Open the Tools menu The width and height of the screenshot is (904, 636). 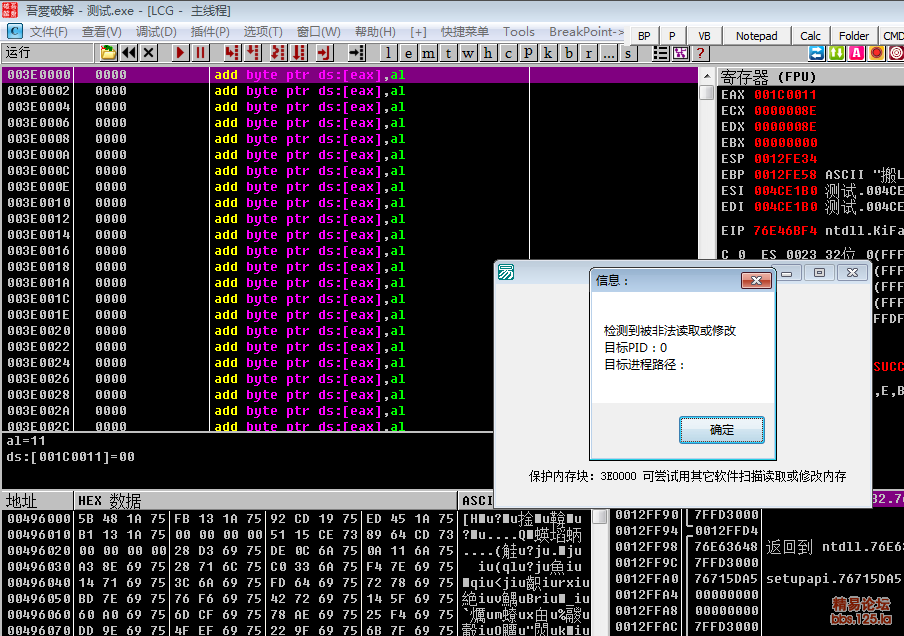click(x=519, y=32)
